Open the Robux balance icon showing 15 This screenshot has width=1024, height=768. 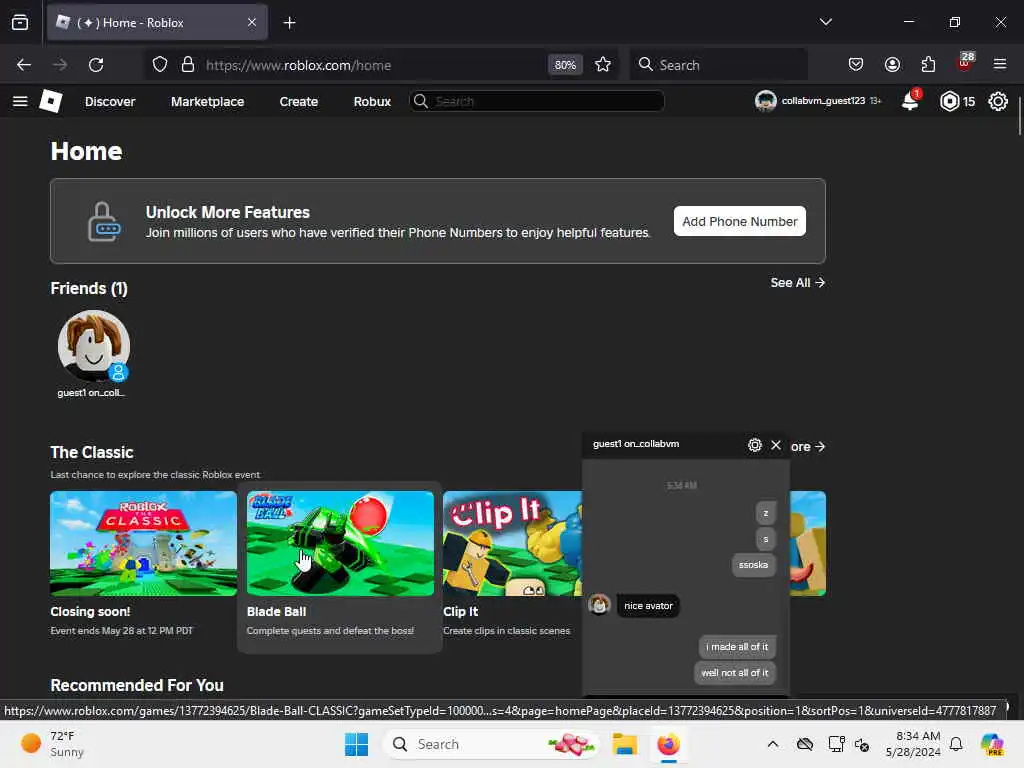pos(950,101)
